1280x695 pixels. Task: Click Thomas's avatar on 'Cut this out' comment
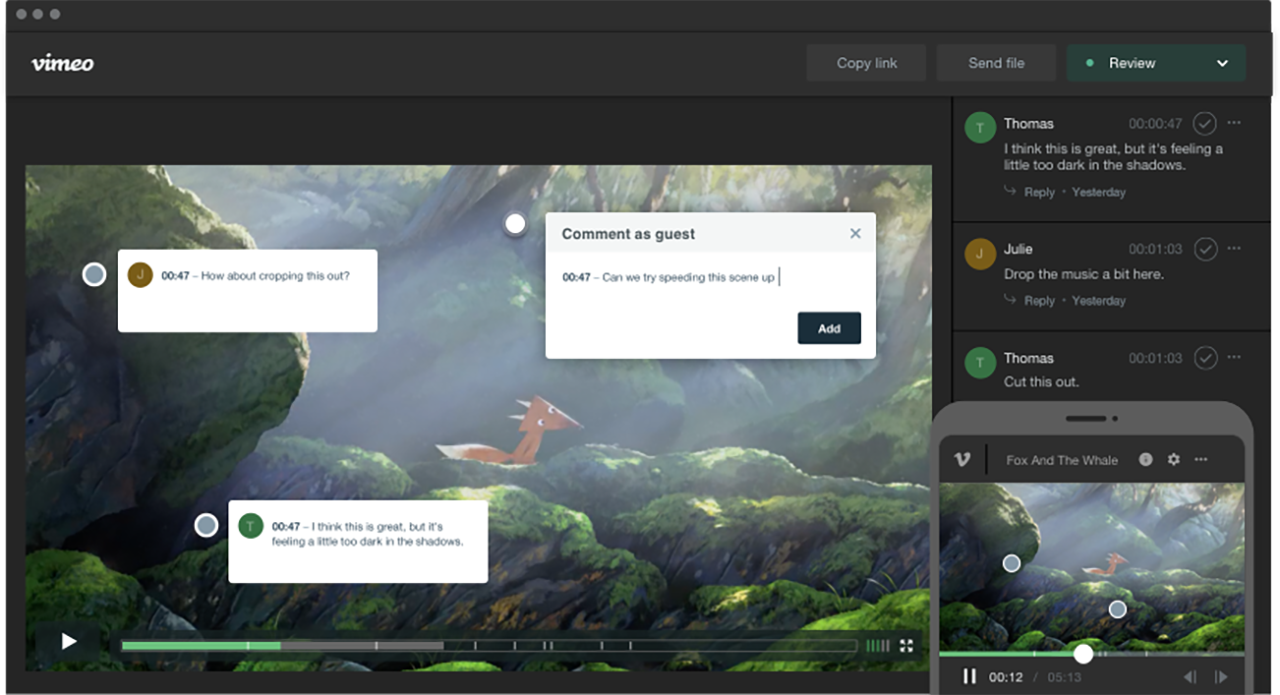980,362
